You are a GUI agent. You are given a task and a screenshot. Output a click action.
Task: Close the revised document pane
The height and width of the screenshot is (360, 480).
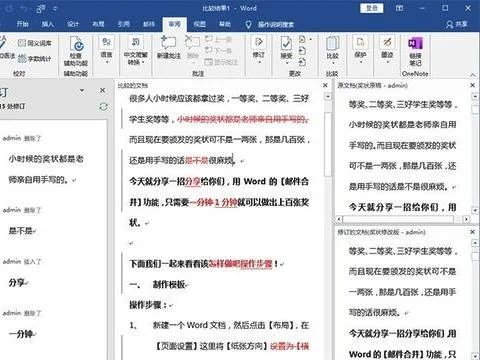point(473,232)
